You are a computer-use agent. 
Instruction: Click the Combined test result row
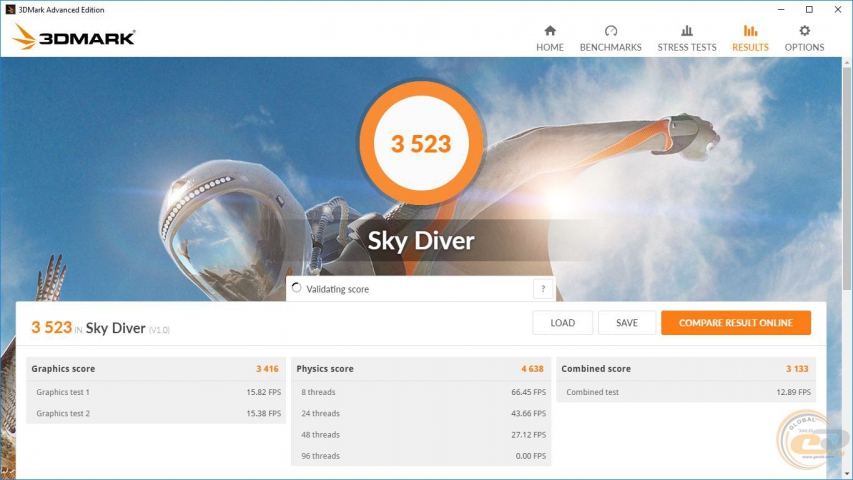click(x=686, y=392)
